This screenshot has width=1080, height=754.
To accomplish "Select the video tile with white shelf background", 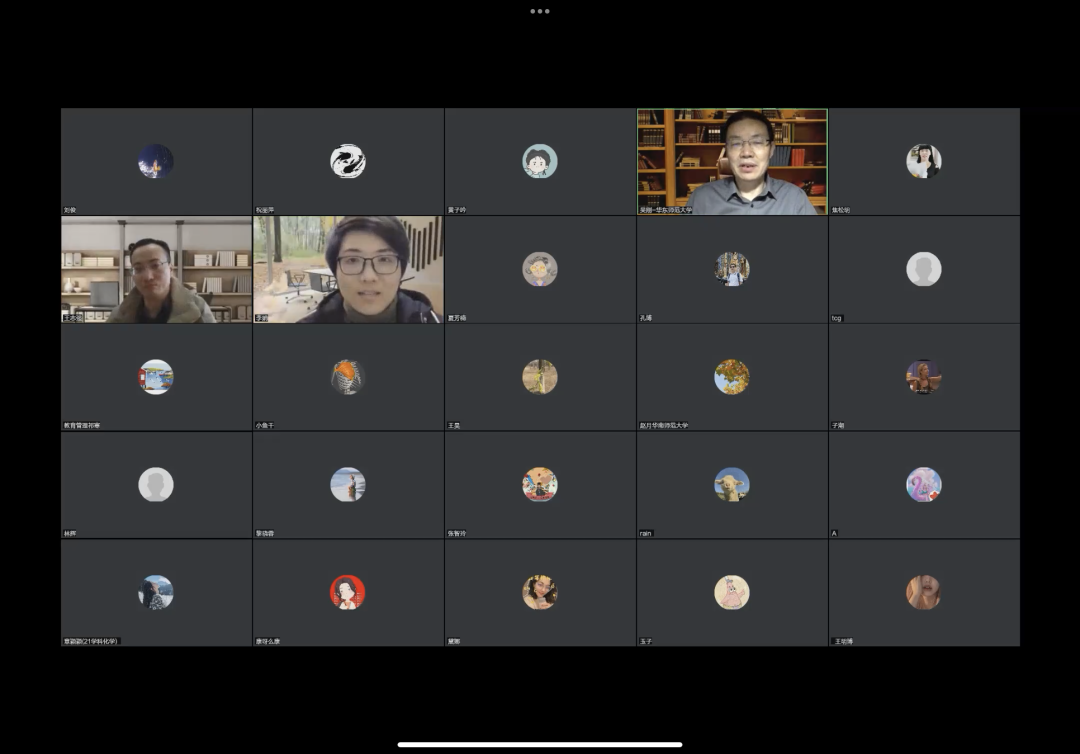I will [x=156, y=269].
